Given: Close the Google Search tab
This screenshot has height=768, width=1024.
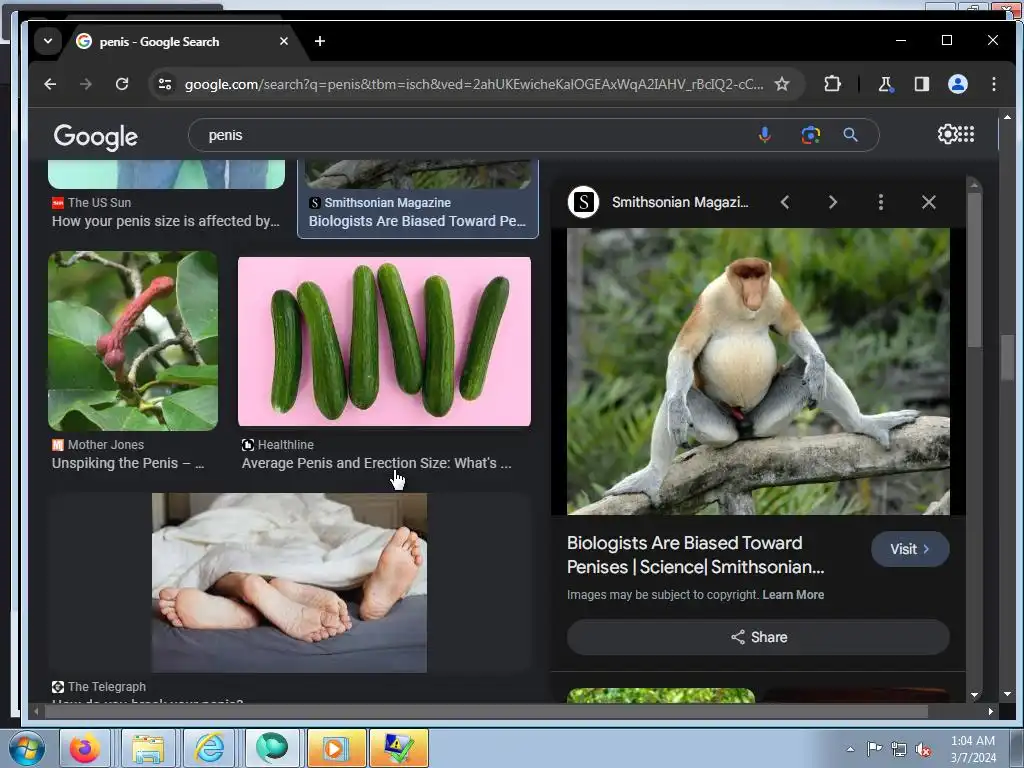Looking at the screenshot, I should coord(283,41).
